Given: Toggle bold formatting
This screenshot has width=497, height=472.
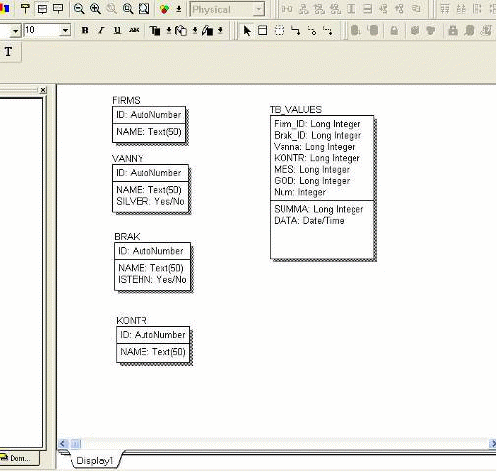Looking at the screenshot, I should pyautogui.click(x=85, y=31).
